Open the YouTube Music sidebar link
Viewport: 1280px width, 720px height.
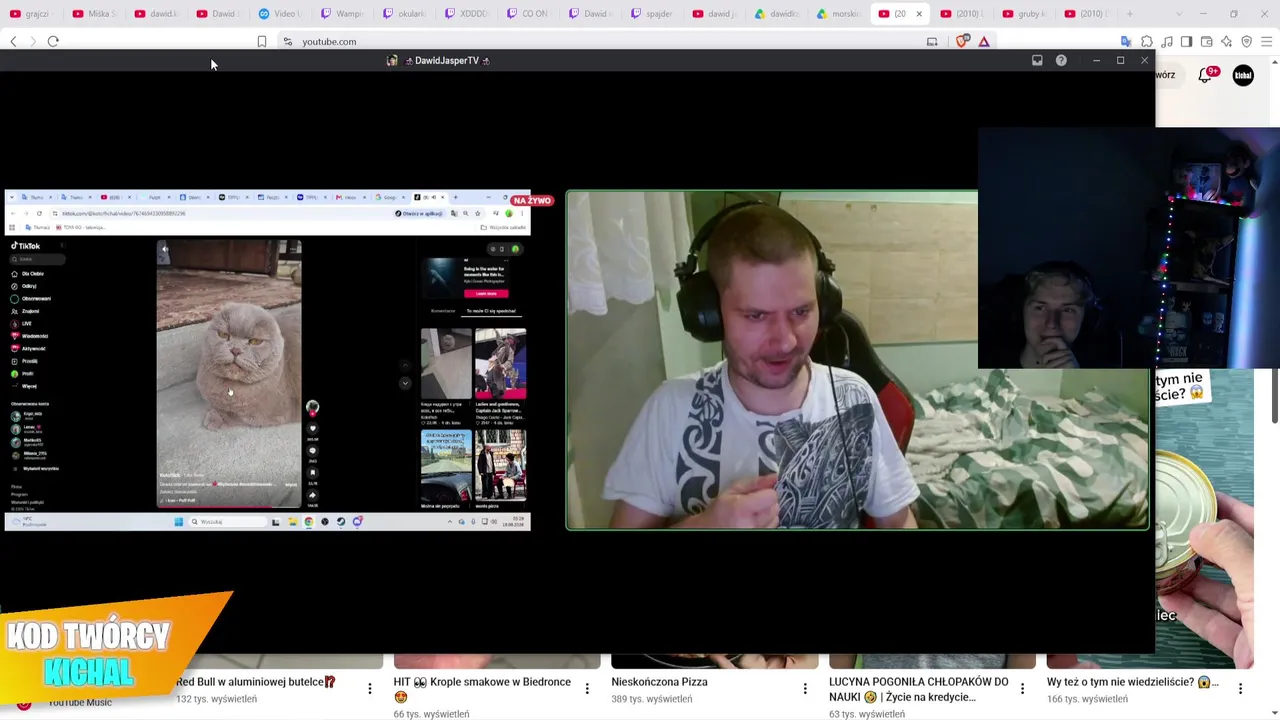coord(80,703)
